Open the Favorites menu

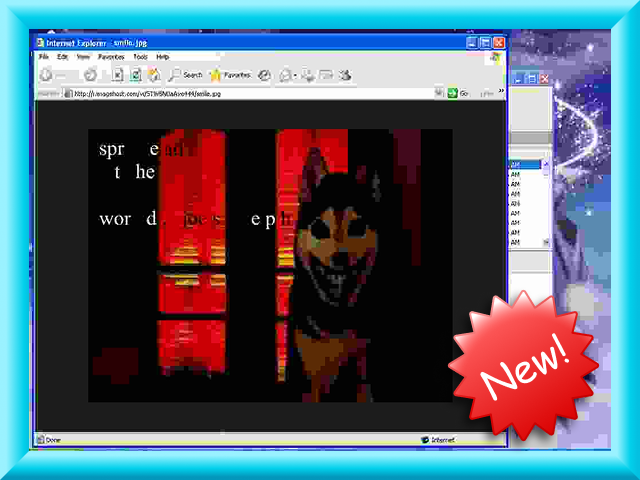(111, 57)
